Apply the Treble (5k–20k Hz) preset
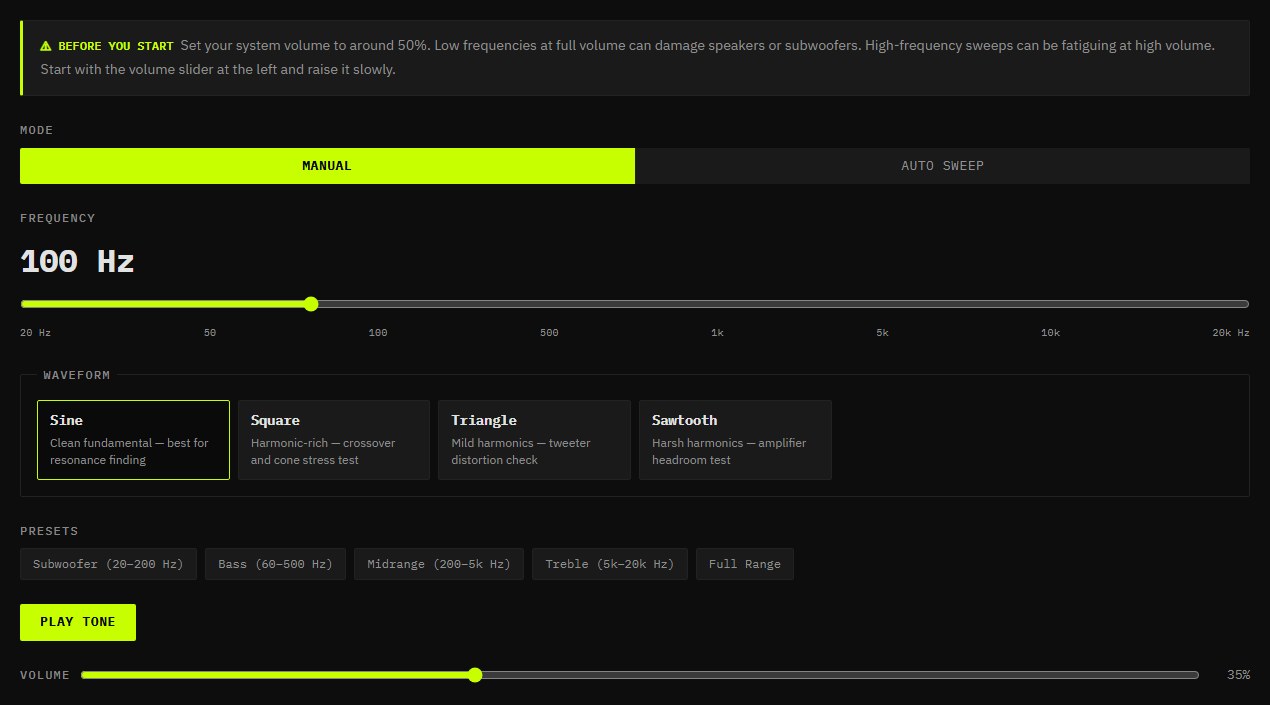 (x=610, y=564)
